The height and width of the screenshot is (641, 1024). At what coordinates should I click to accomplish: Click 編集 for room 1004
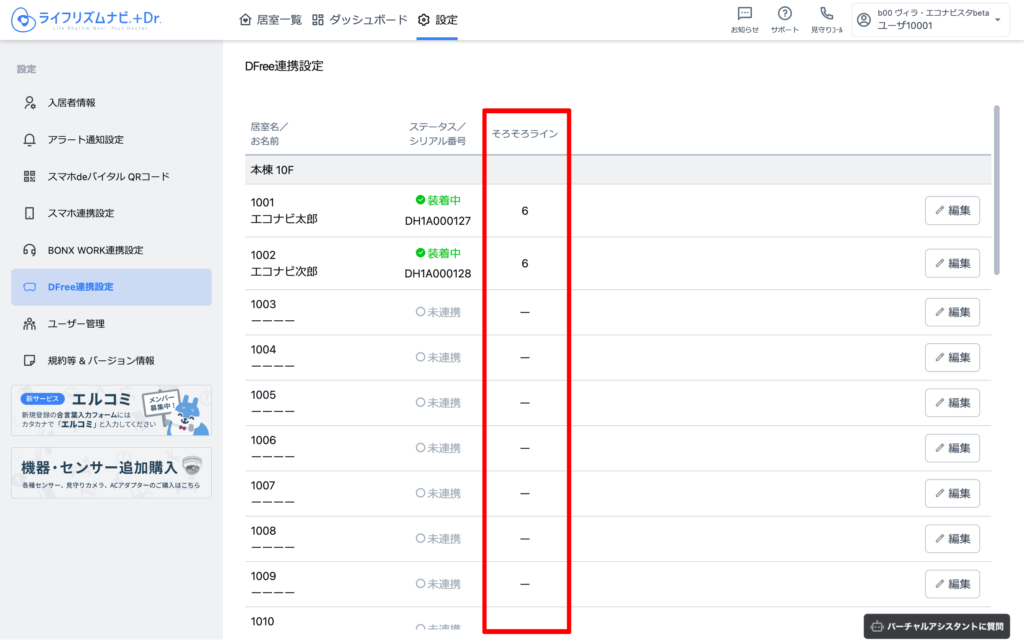click(952, 357)
